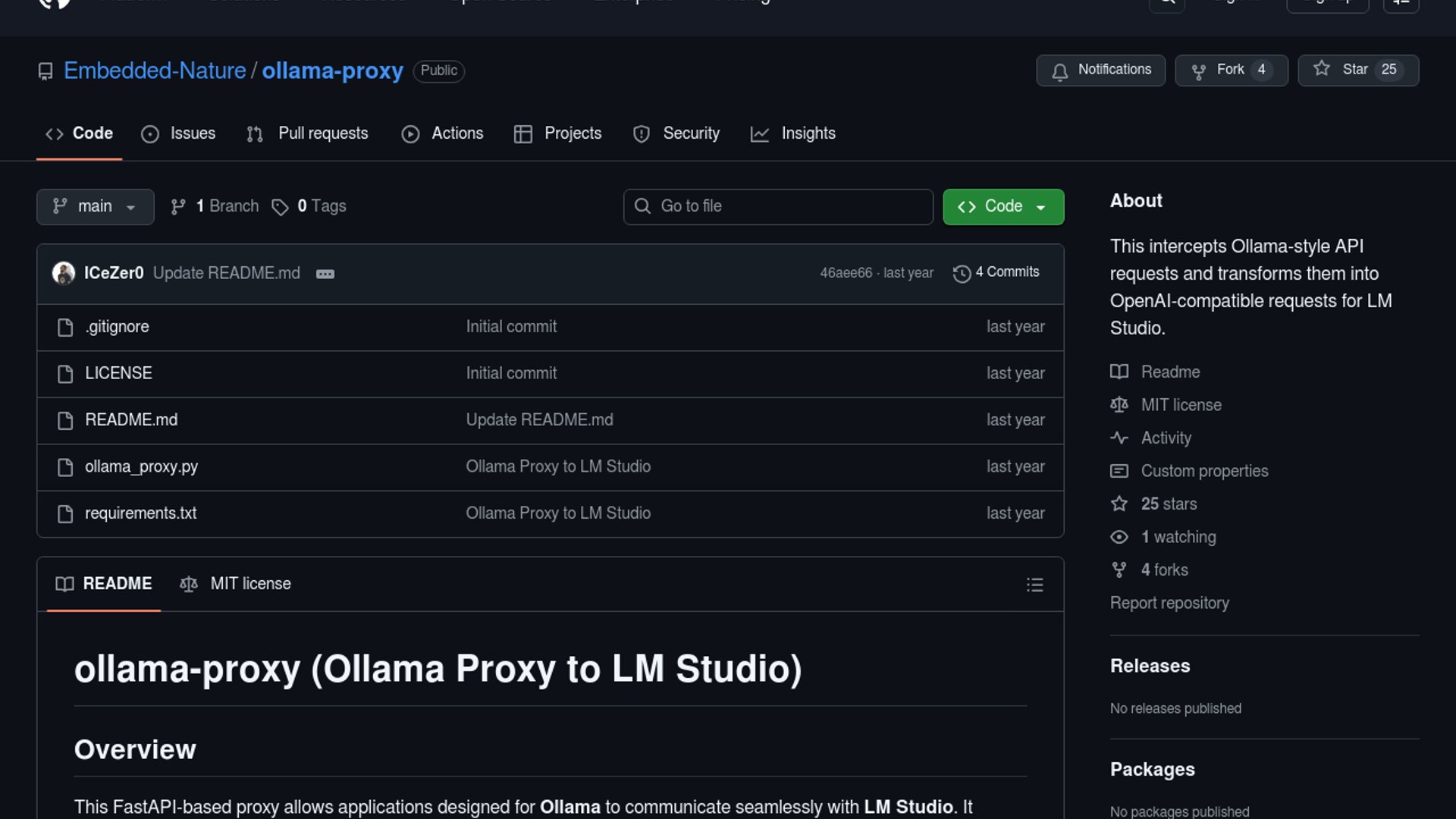Open the main branch dropdown

coord(95,206)
